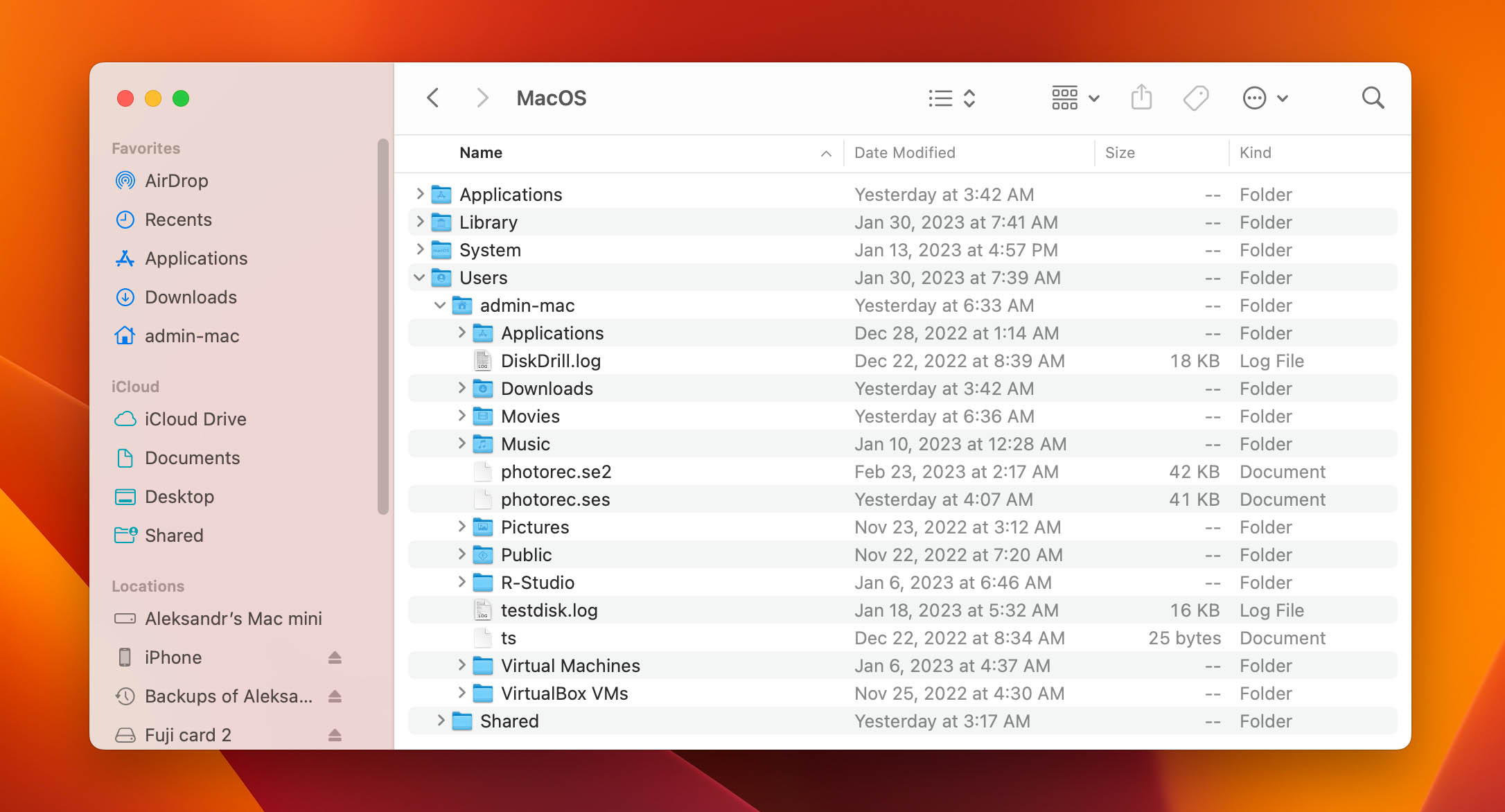Expand the Virtual Machines folder
Screen dimensions: 1505x812
coord(461,665)
